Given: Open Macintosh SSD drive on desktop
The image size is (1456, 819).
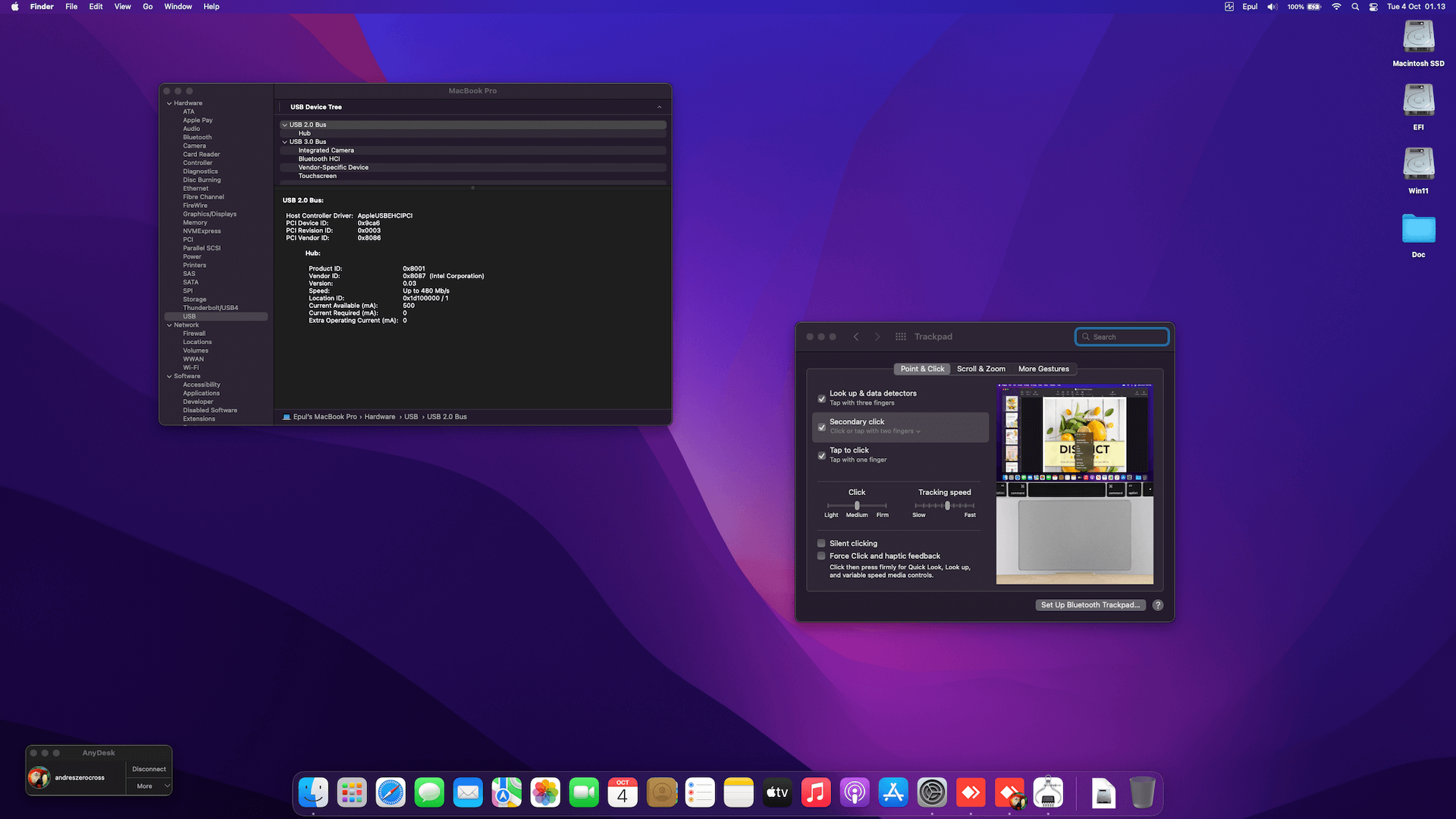Looking at the screenshot, I should pos(1418,43).
